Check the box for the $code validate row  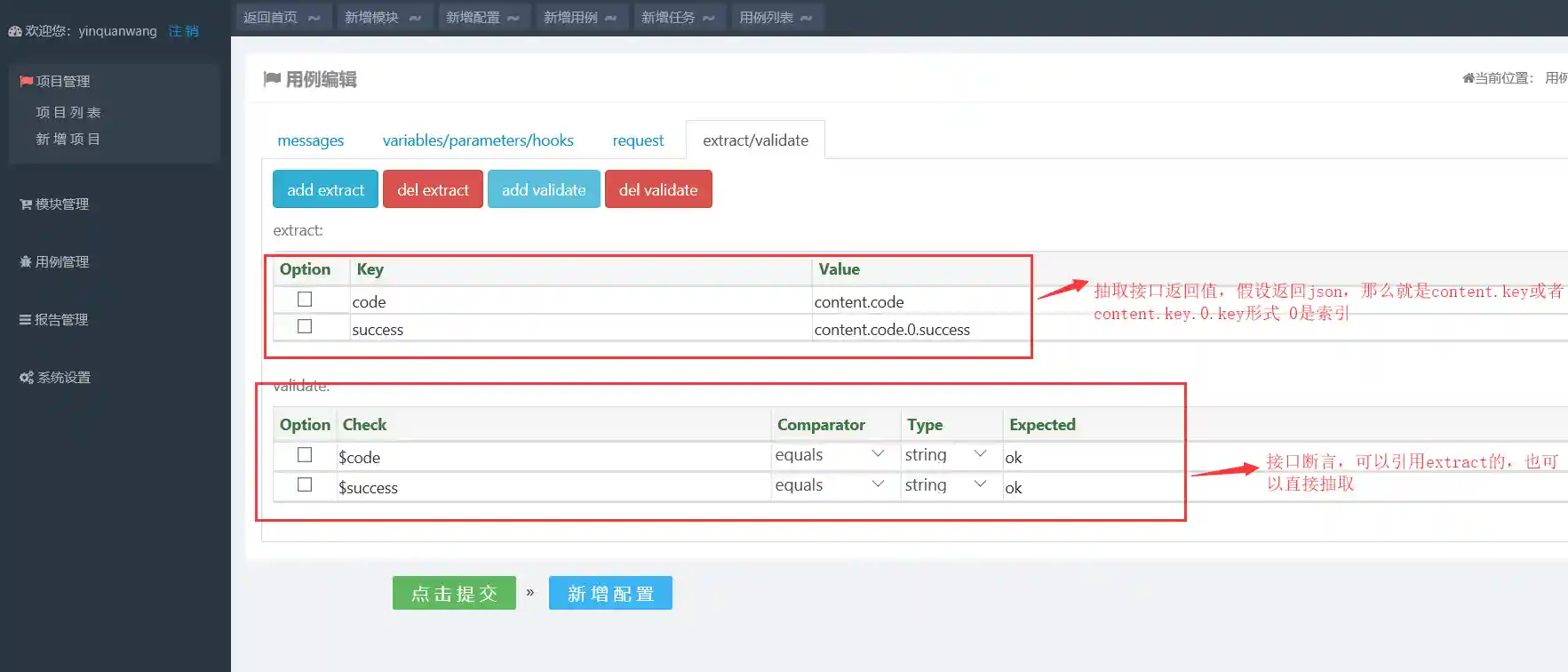pyautogui.click(x=305, y=455)
